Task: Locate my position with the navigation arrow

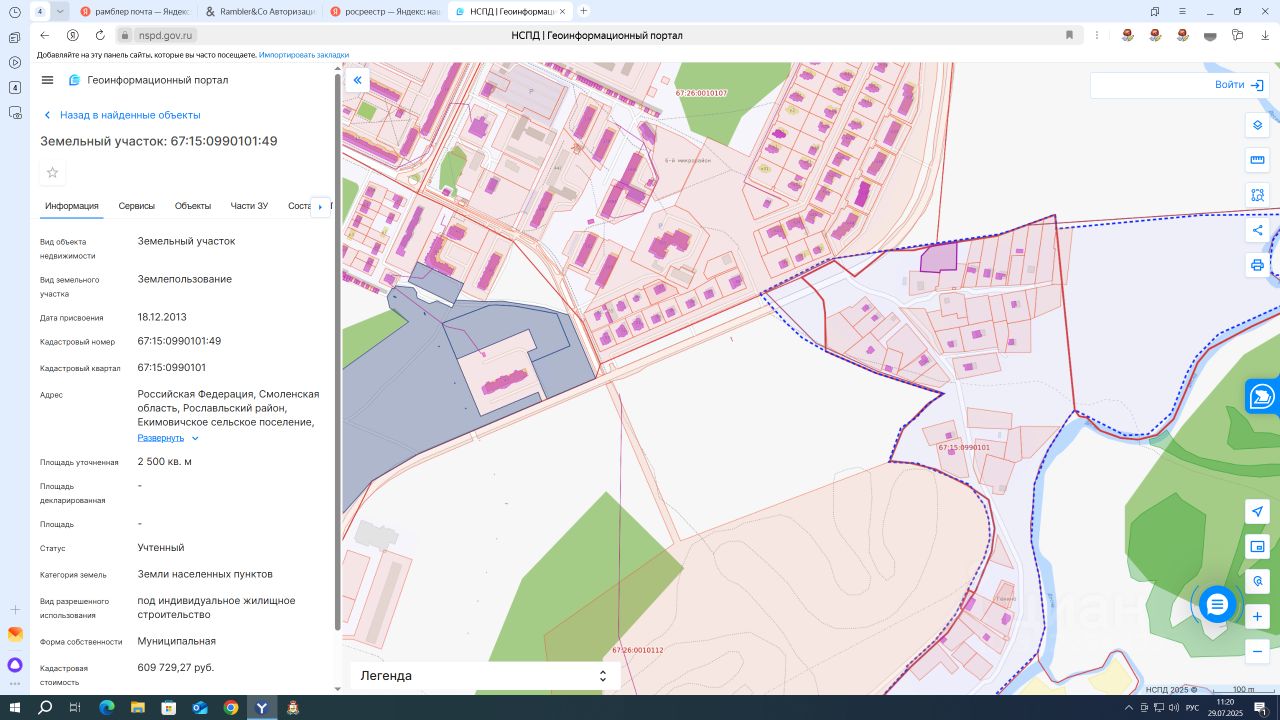Action: [1257, 512]
